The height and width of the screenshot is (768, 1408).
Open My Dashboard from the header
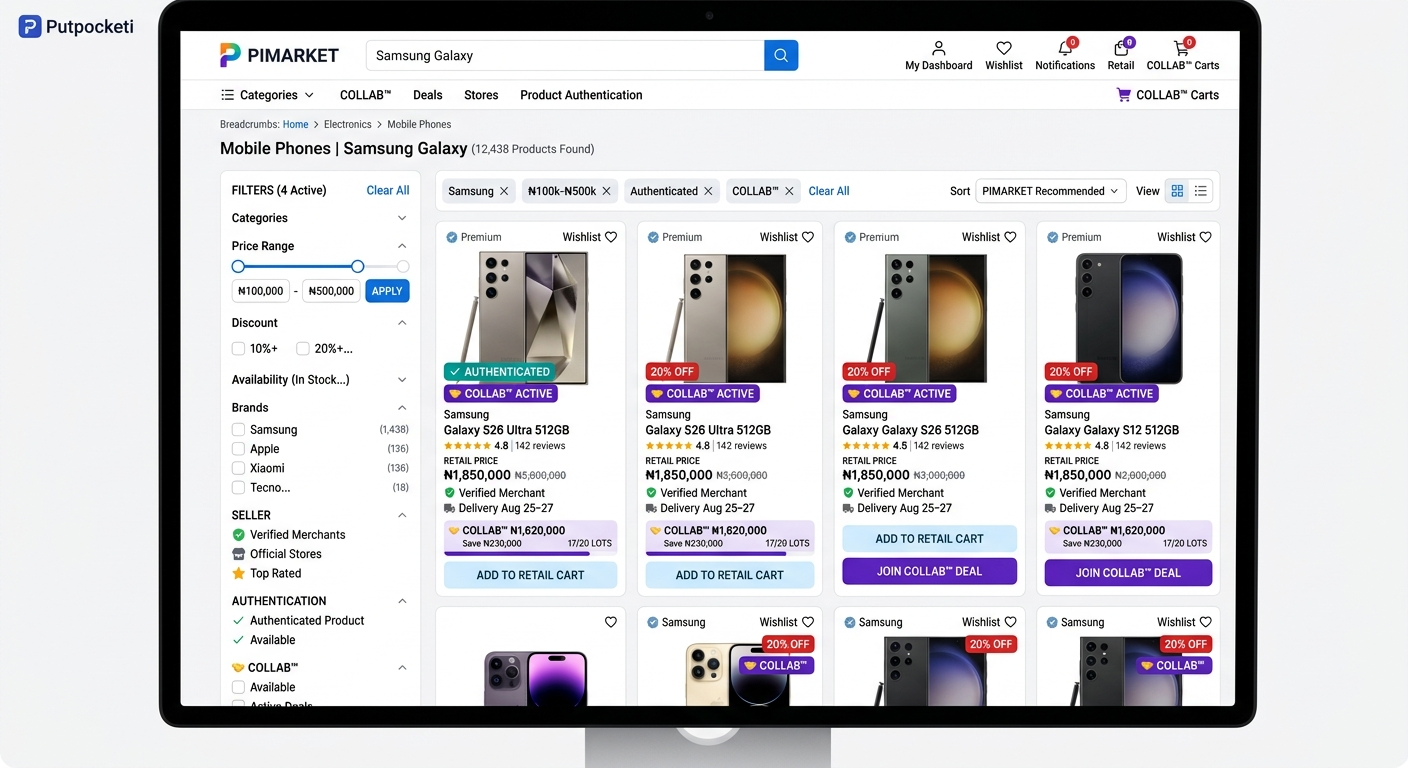click(x=938, y=55)
